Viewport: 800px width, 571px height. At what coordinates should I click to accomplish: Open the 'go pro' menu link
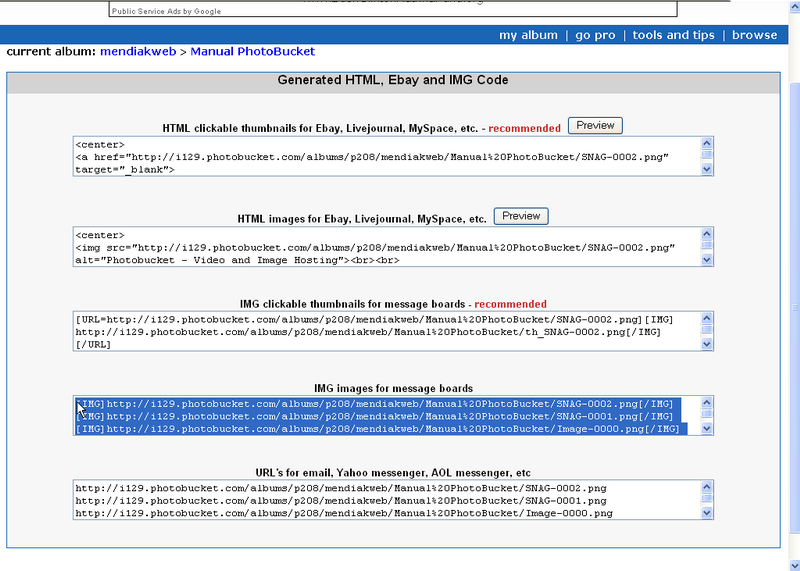click(595, 35)
